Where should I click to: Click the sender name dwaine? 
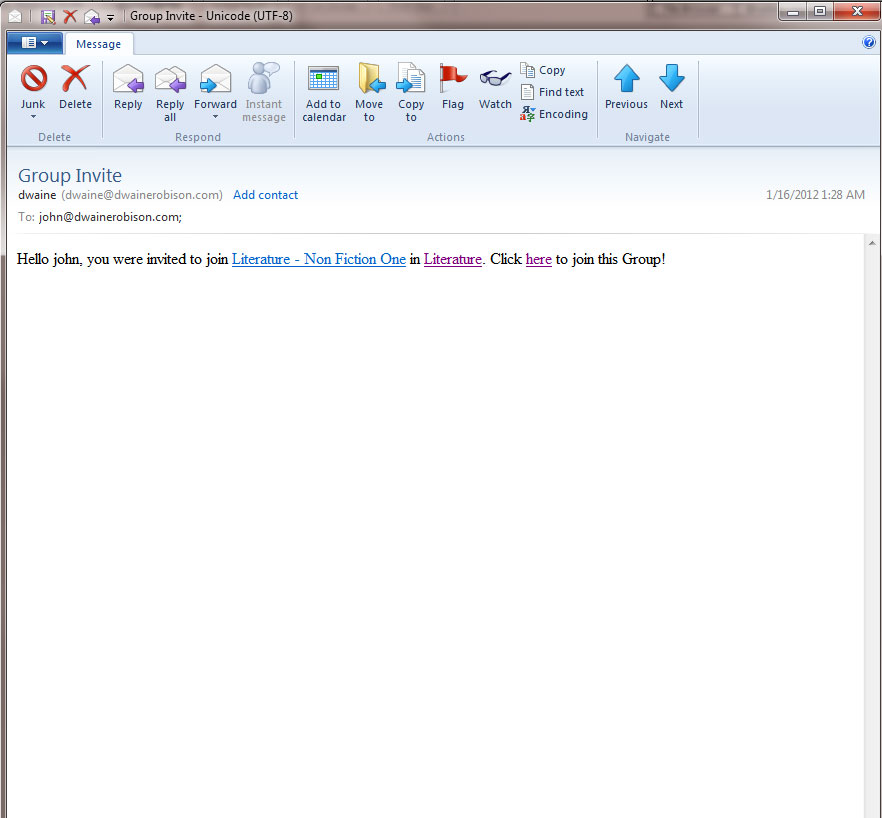coord(37,195)
